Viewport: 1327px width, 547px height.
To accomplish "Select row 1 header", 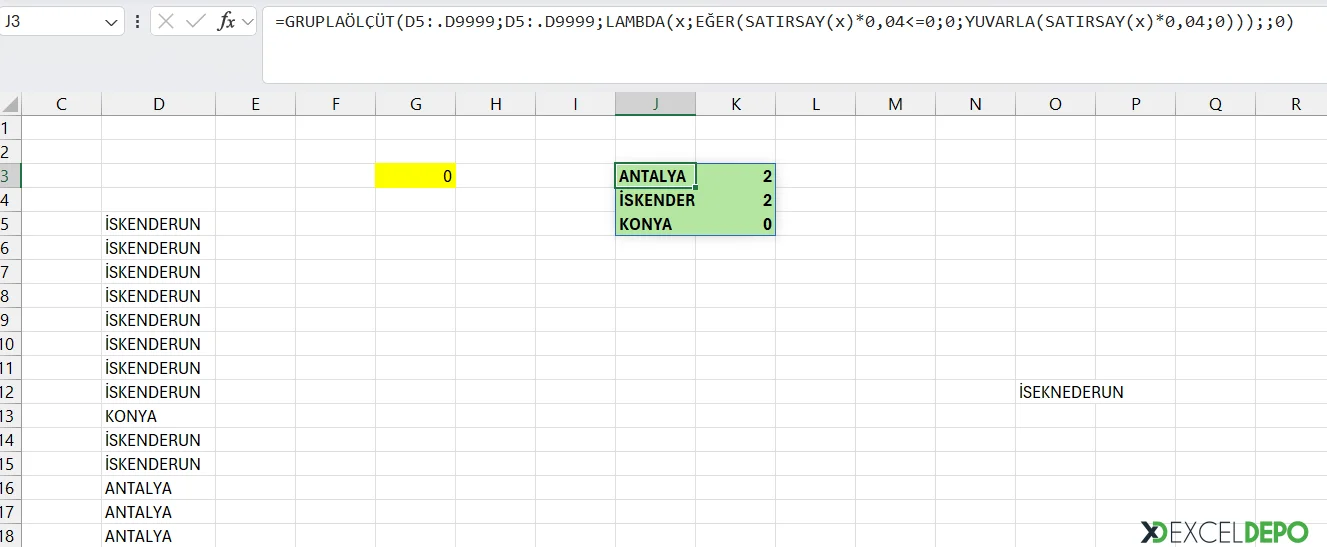I will click(10, 128).
